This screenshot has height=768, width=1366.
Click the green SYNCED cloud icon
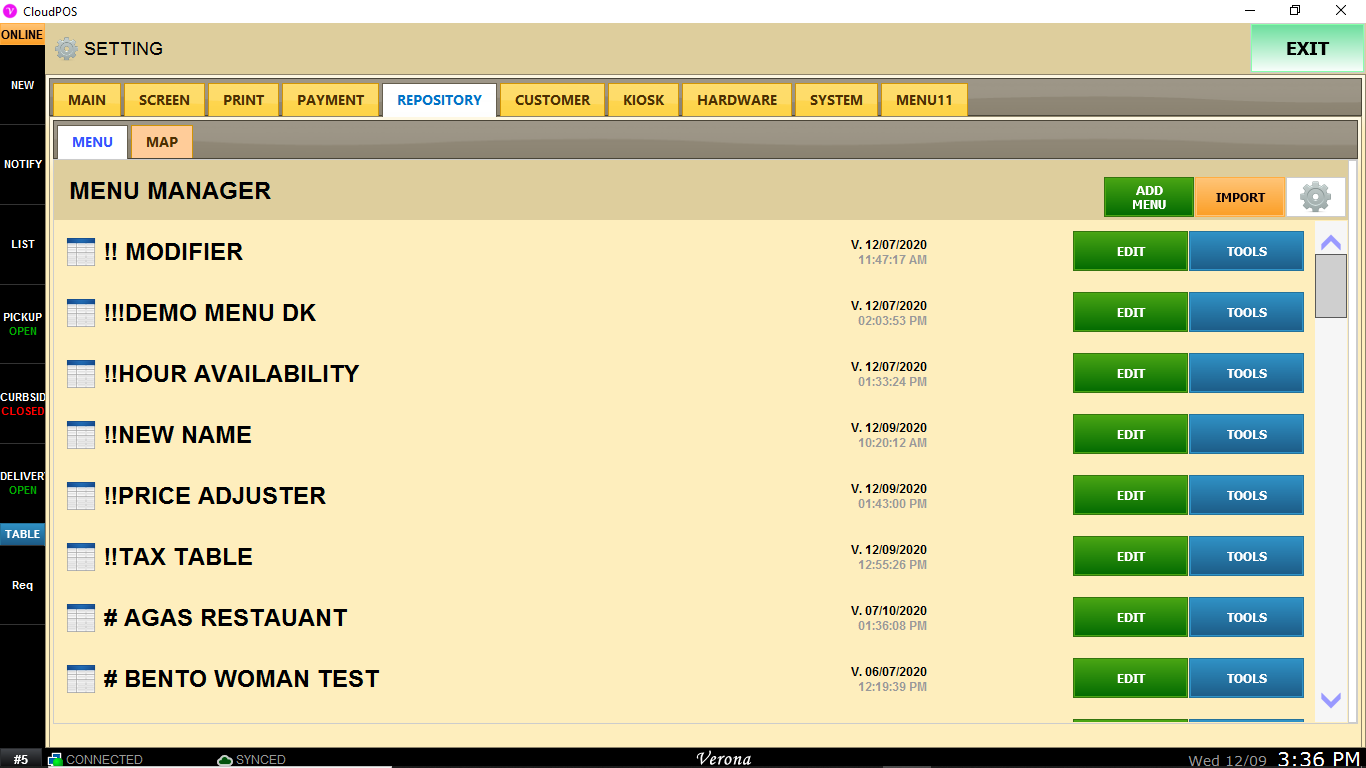[225, 760]
